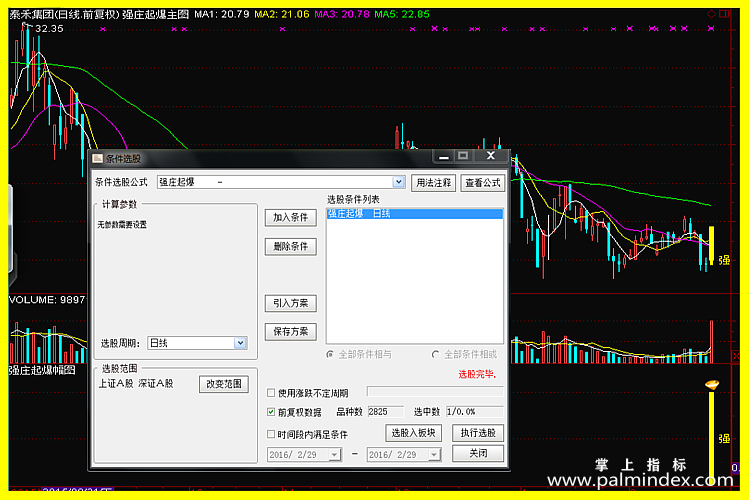This screenshot has height=500, width=749.
Task: Click the chart title 泰禾集团(日线.前复权)
Action: tap(64, 14)
